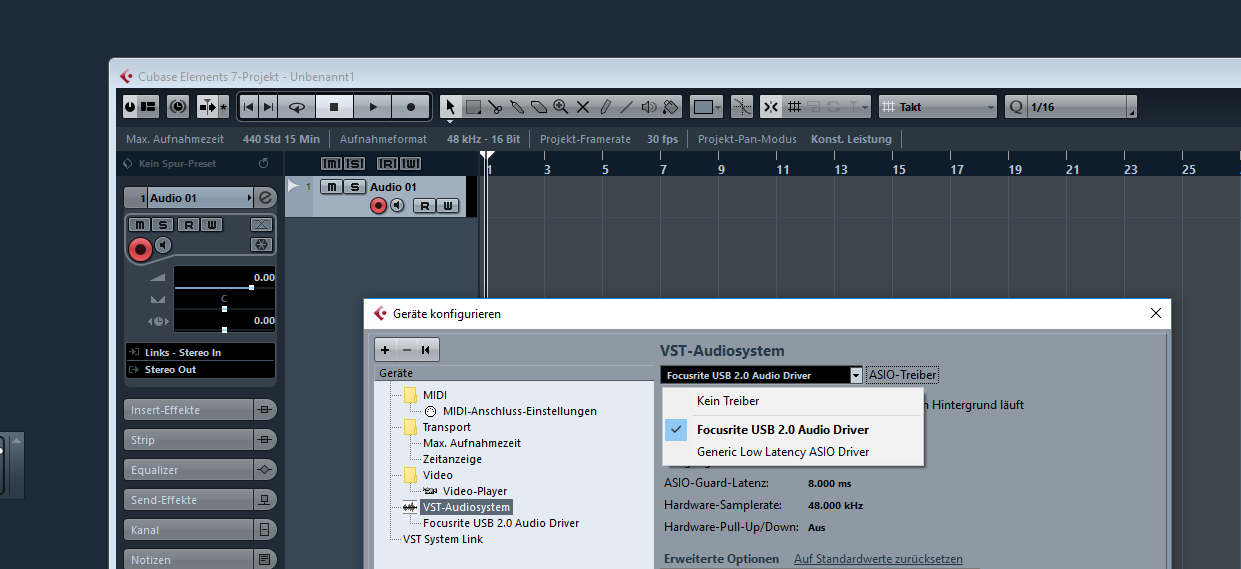Select the Play speaker tool
The height and width of the screenshot is (569, 1241).
[x=649, y=106]
